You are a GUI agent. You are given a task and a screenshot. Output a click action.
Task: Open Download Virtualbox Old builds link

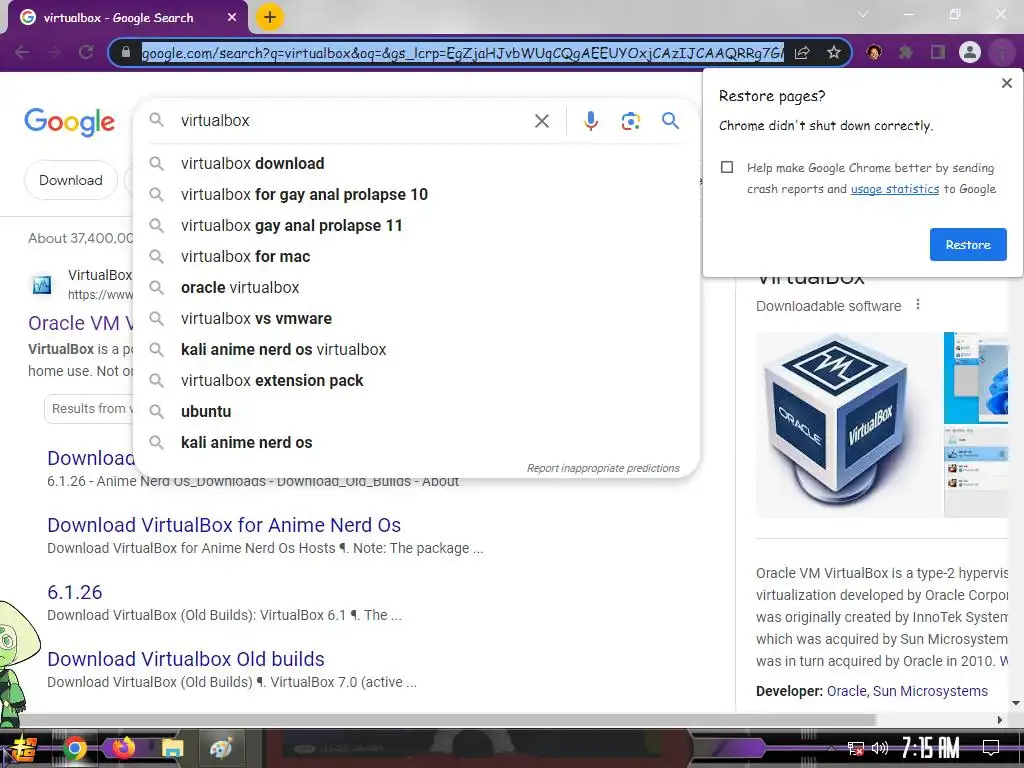coord(185,659)
